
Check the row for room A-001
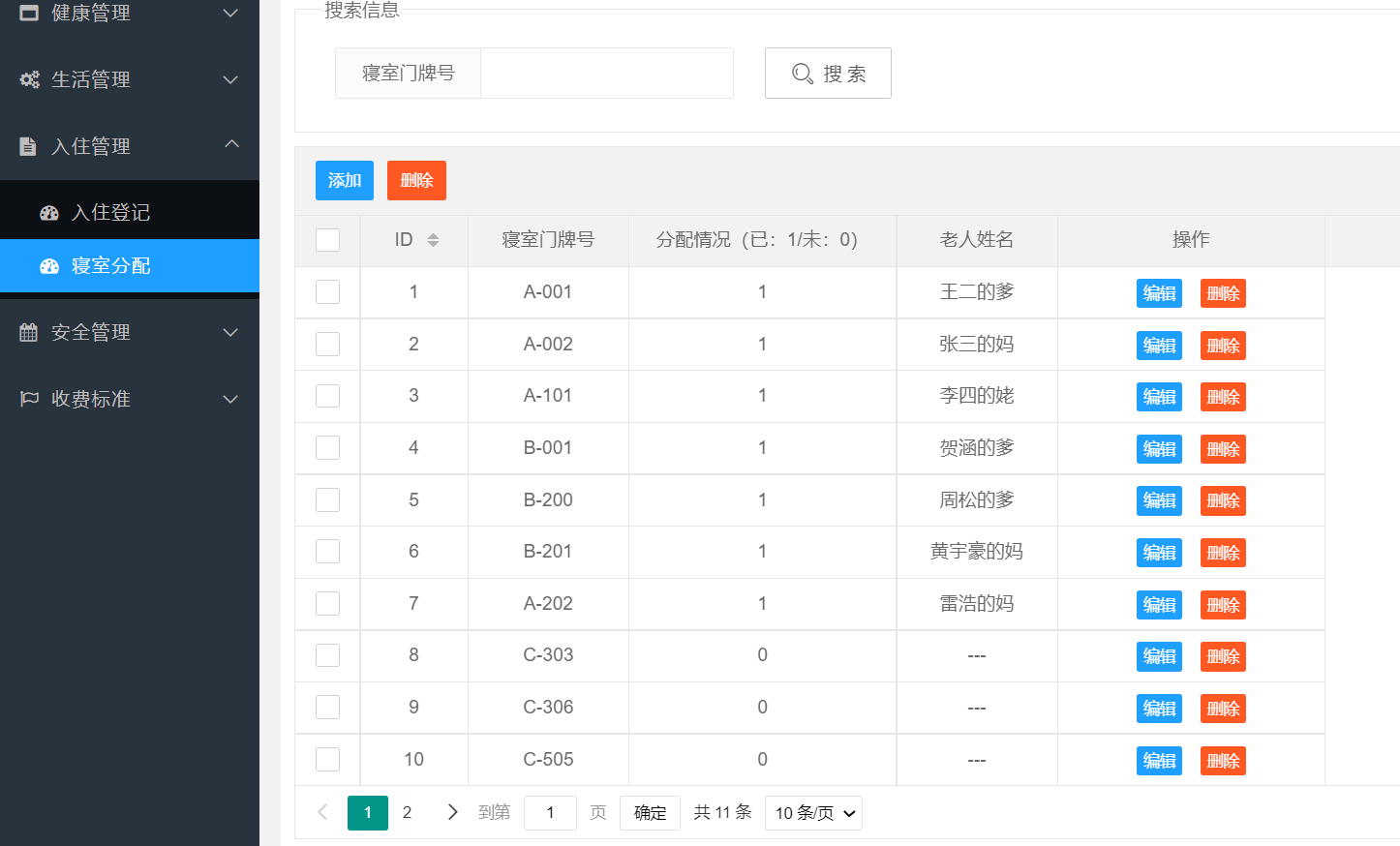click(x=328, y=292)
